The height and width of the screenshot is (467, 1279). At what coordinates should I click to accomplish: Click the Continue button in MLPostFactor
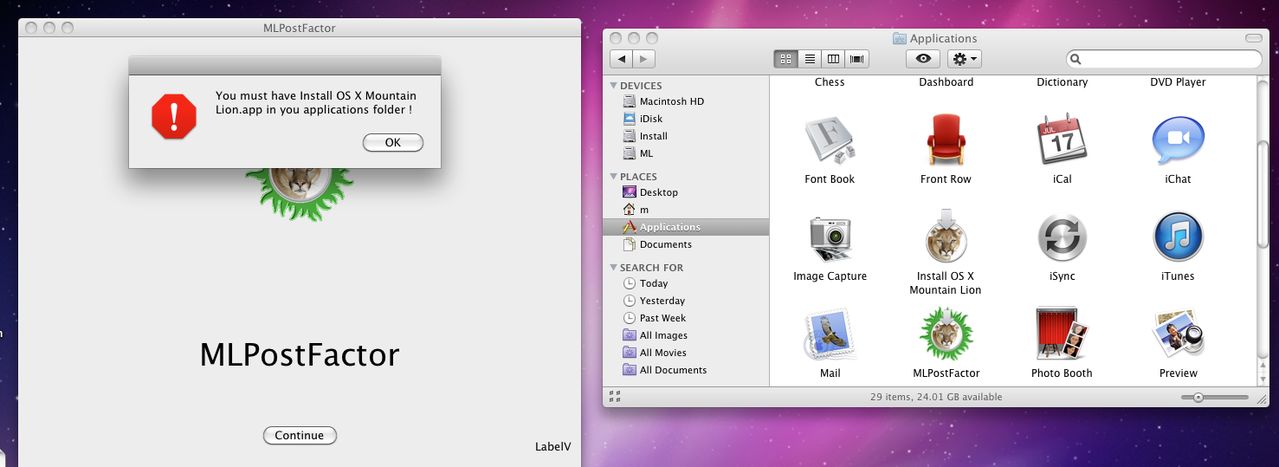point(300,435)
